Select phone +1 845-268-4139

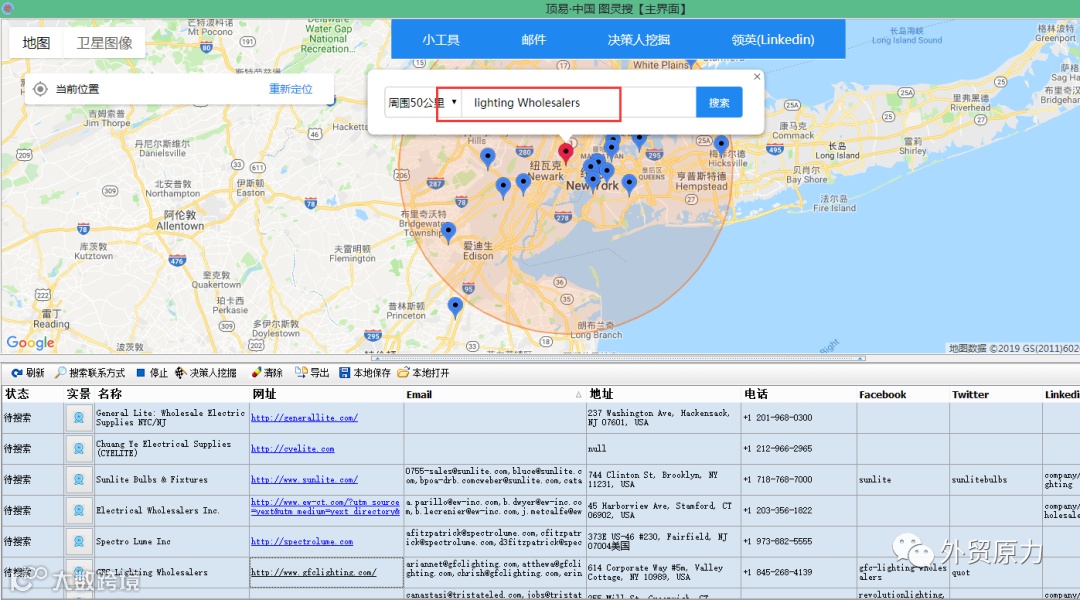[778, 572]
